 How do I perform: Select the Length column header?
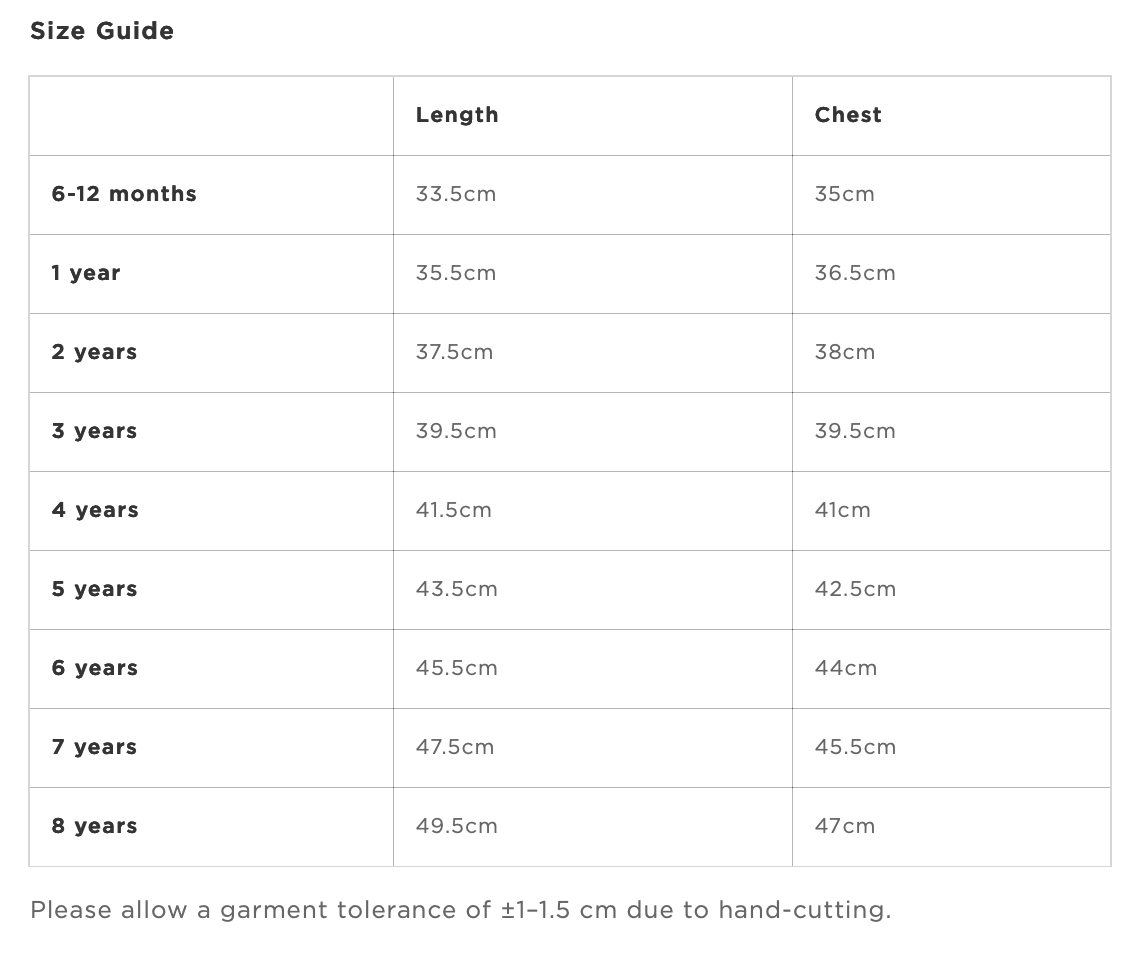tap(457, 115)
